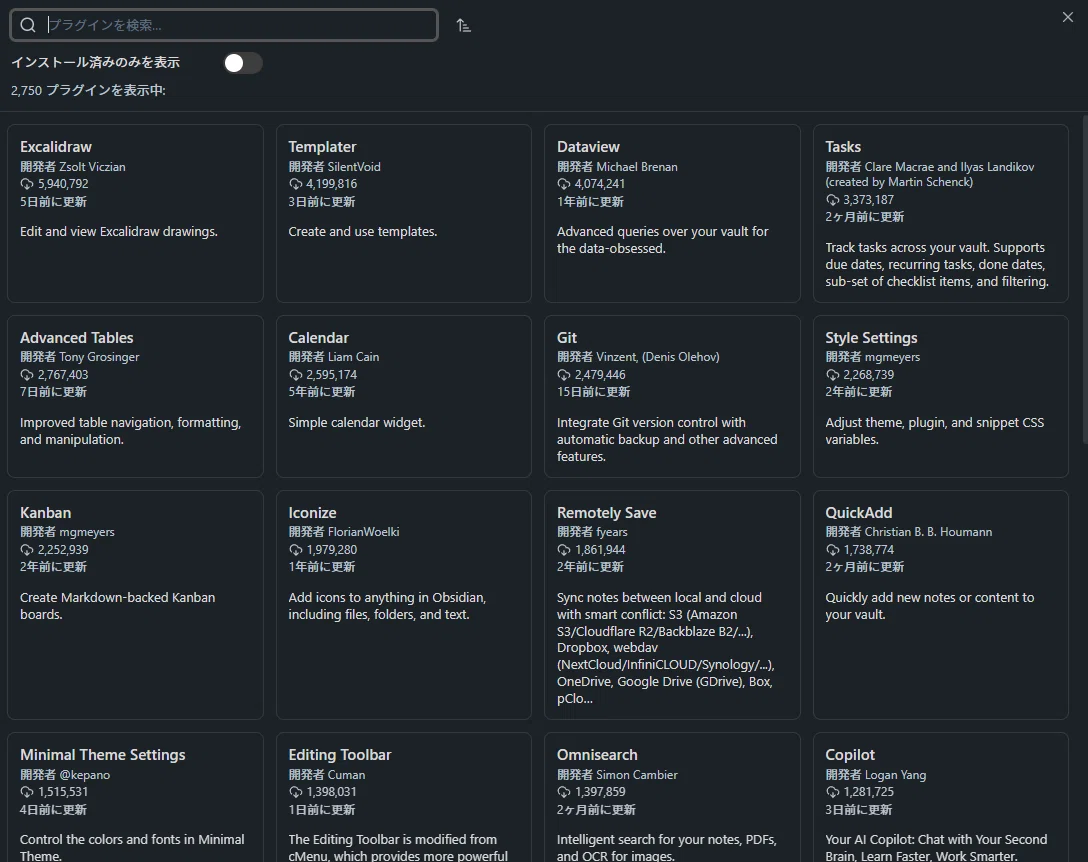The width and height of the screenshot is (1088, 862).
Task: Click 'Create and use templates.' description
Action: [362, 232]
